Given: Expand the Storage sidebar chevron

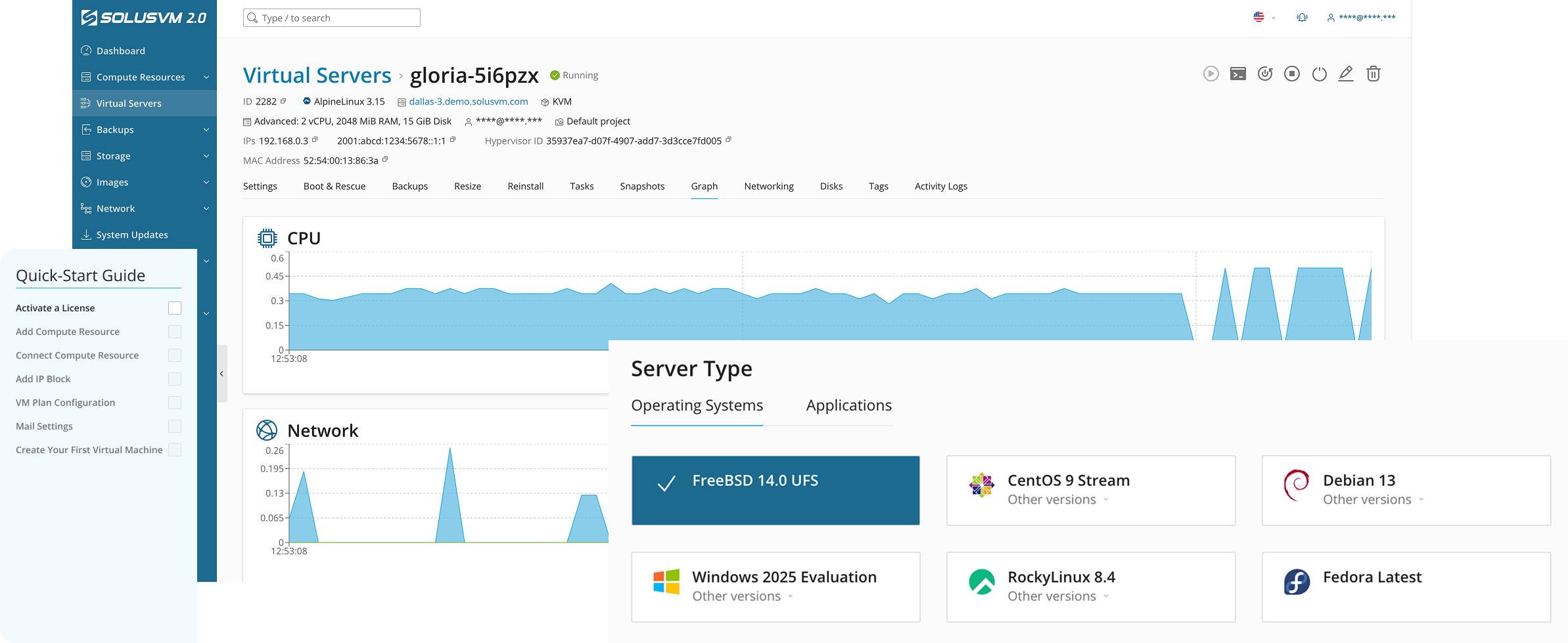Looking at the screenshot, I should coord(206,156).
